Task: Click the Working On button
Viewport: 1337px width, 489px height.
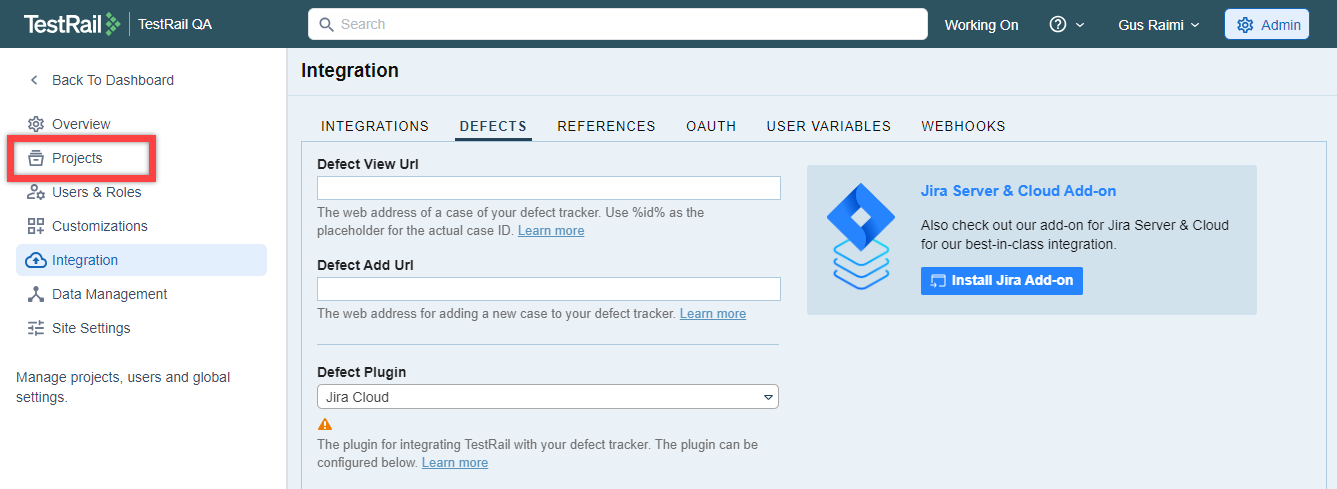Action: click(x=982, y=25)
